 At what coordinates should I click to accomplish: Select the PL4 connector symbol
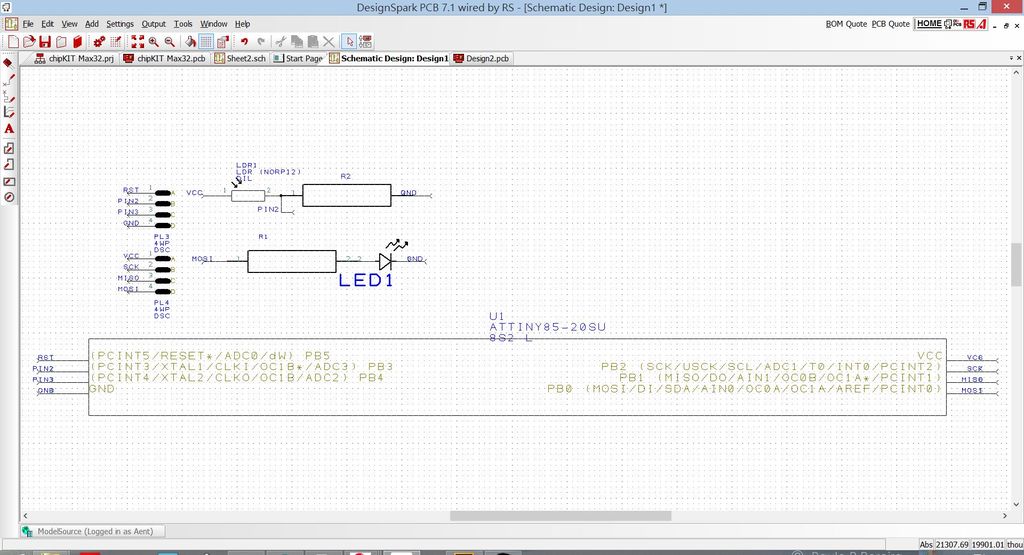coord(163,275)
